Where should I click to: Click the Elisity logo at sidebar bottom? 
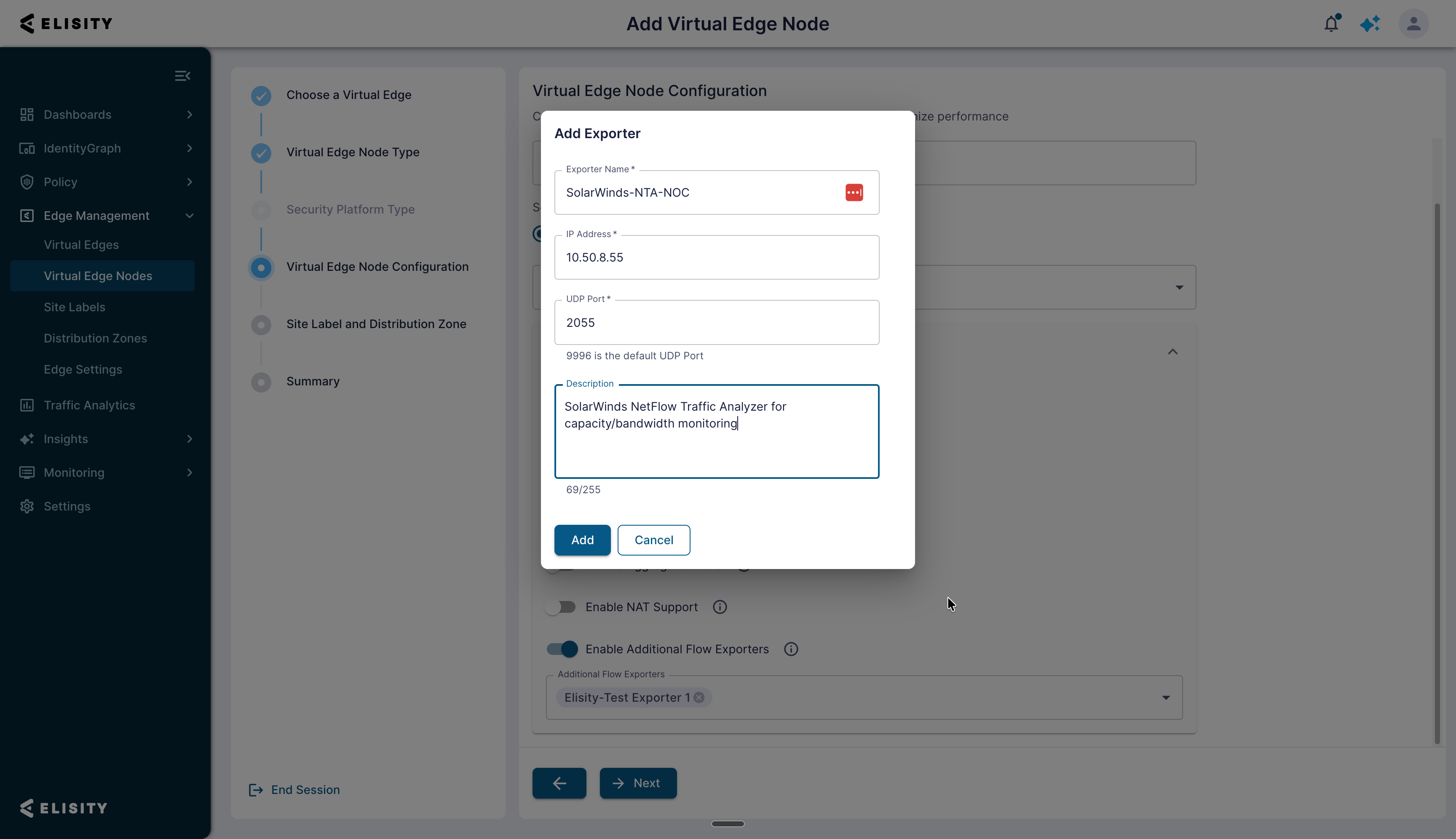(63, 808)
